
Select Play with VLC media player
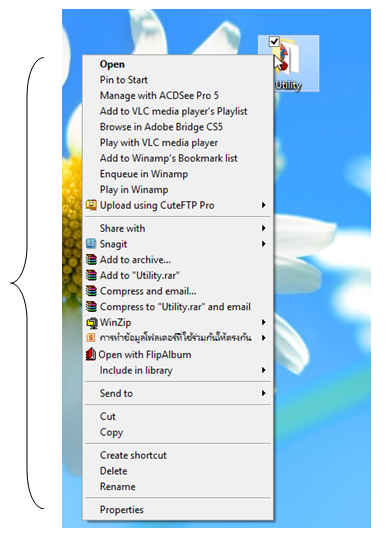[x=178, y=143]
